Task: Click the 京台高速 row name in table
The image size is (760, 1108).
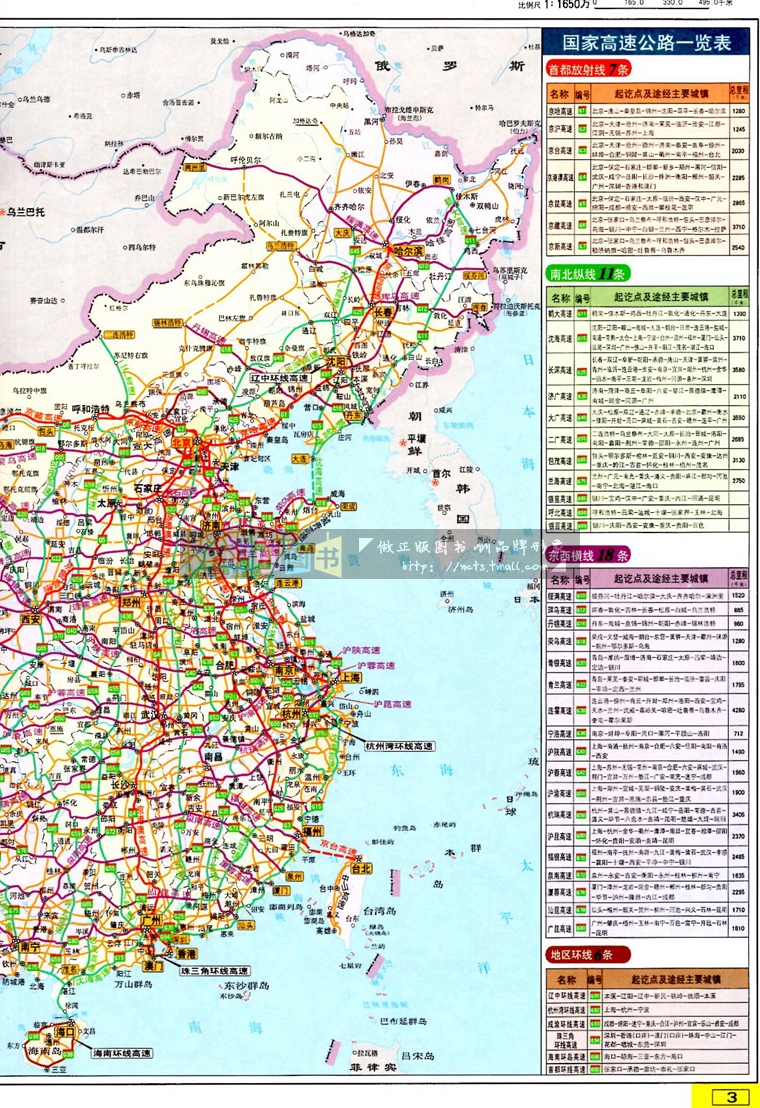Action: pyautogui.click(x=560, y=151)
